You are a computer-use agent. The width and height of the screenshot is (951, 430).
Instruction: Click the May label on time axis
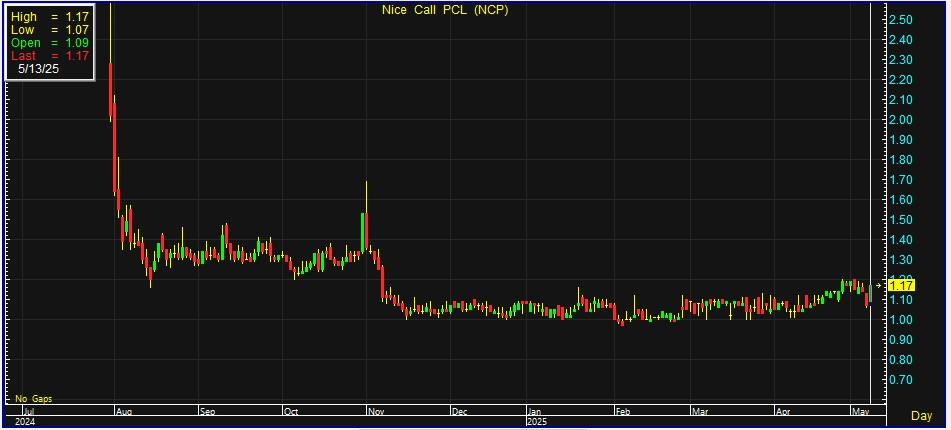859,411
